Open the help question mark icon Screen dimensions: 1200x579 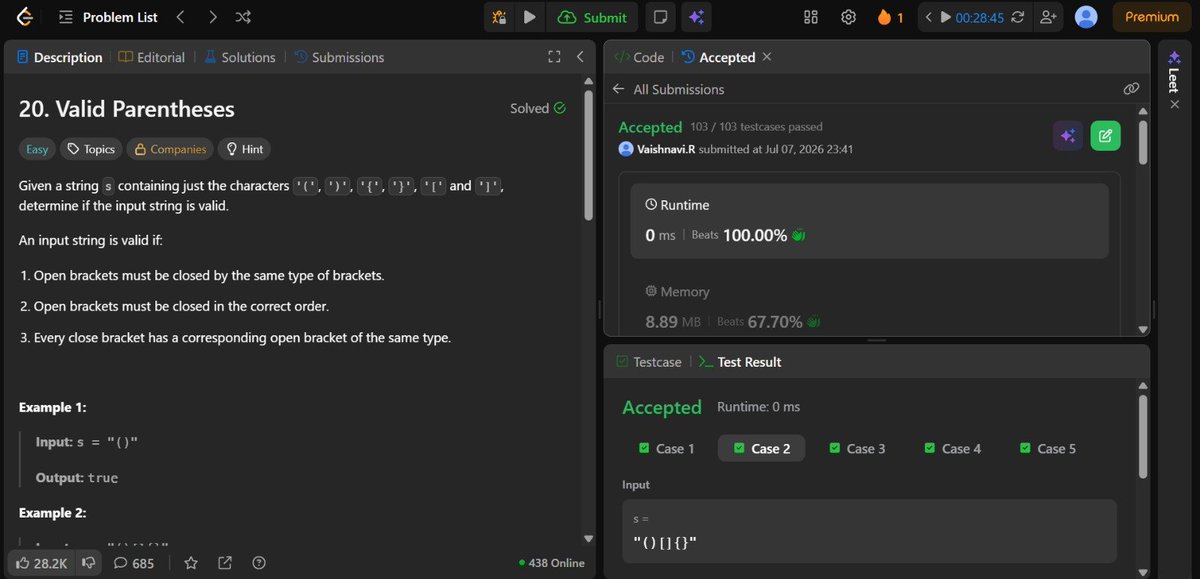(x=259, y=563)
